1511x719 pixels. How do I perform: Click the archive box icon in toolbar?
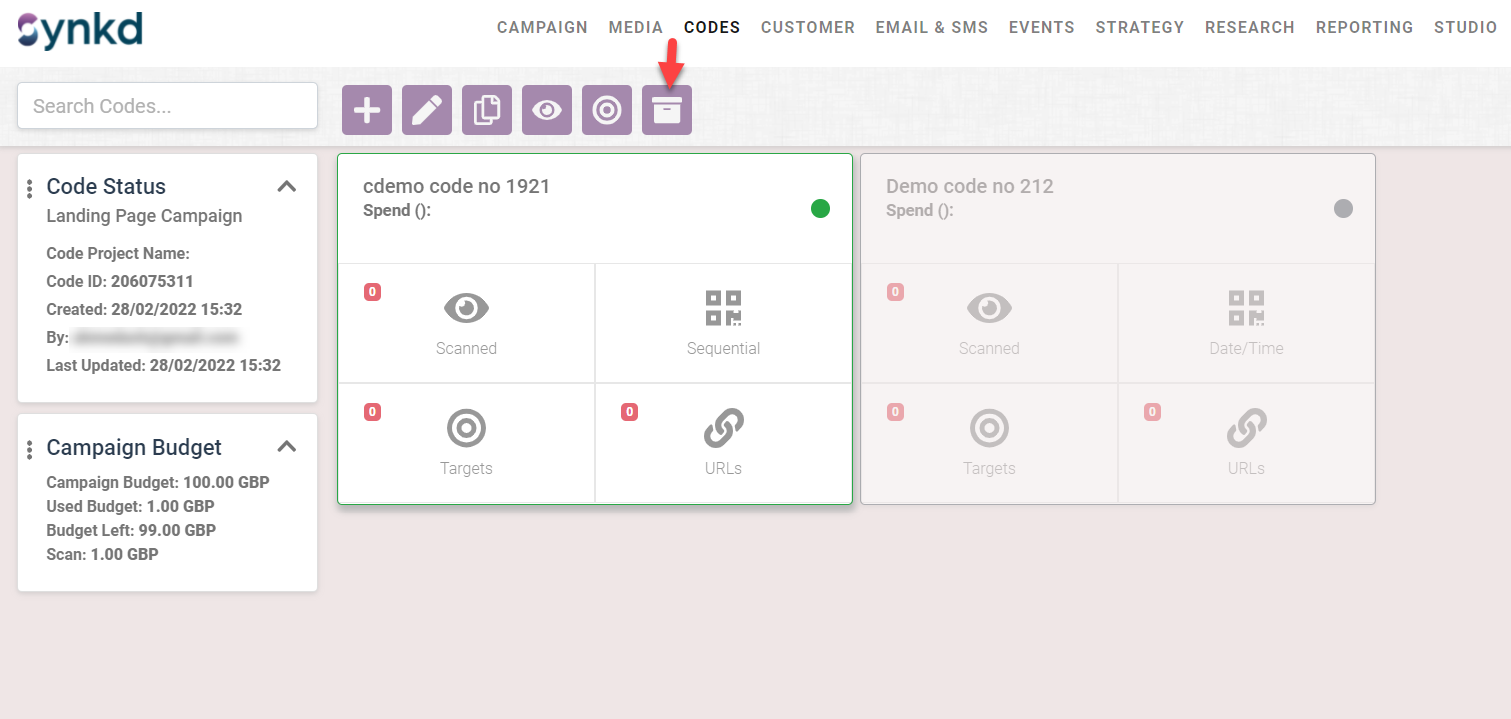(x=667, y=110)
